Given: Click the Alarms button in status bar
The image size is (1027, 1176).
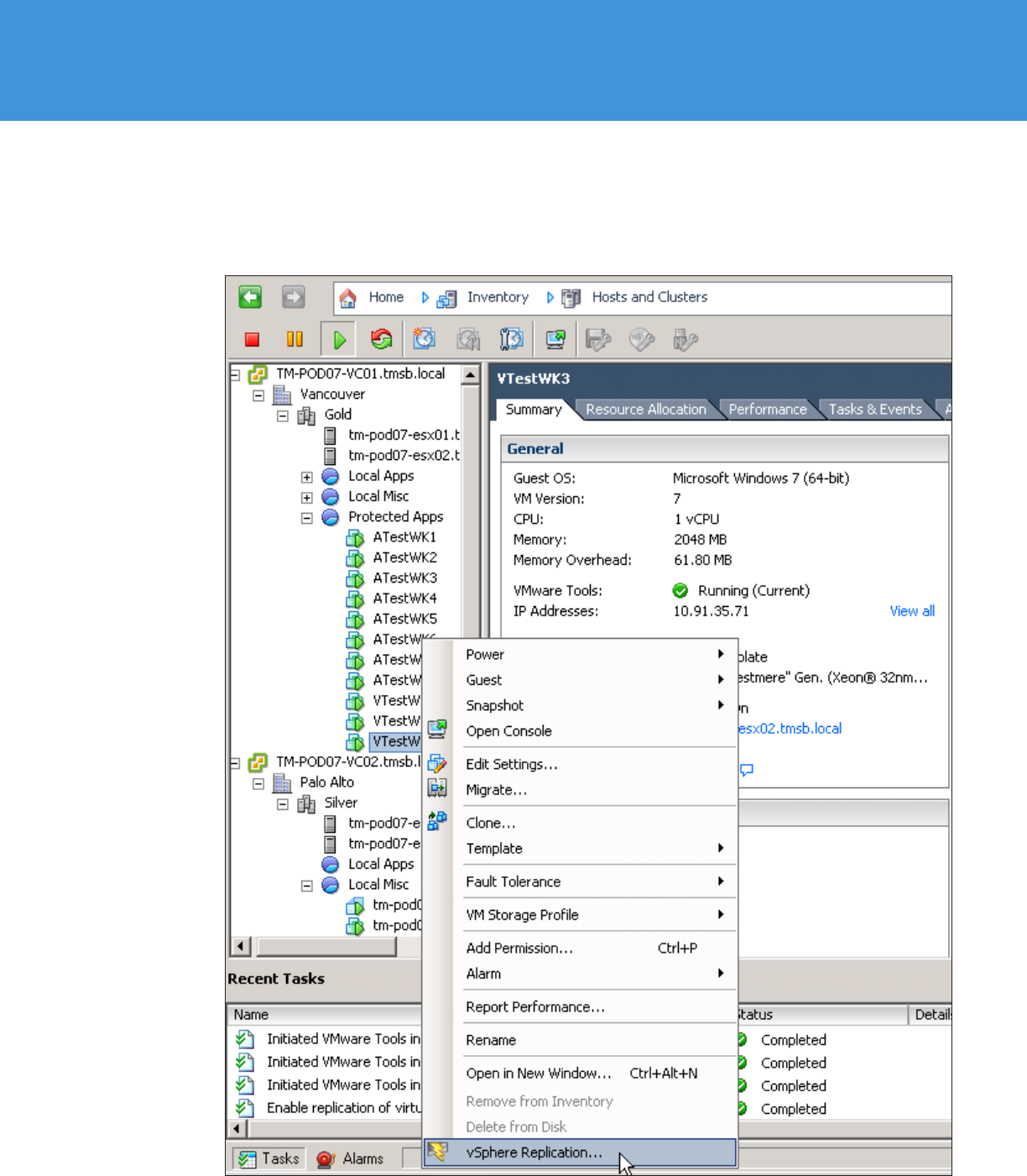Looking at the screenshot, I should (x=350, y=1159).
